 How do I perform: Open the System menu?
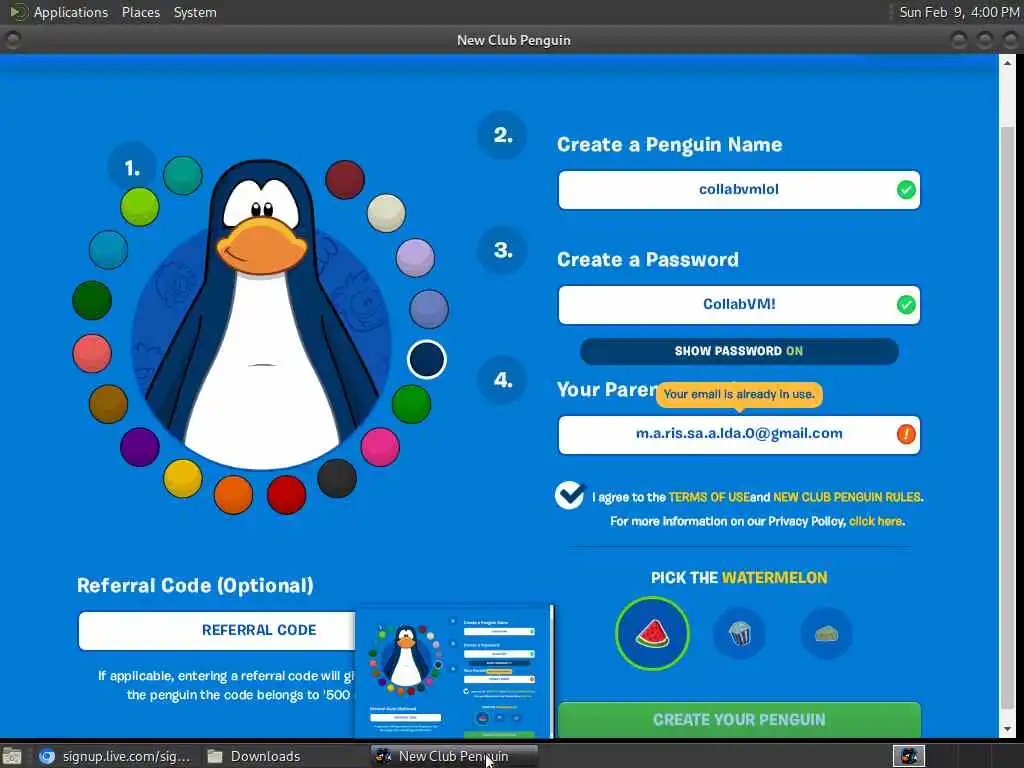(x=195, y=12)
